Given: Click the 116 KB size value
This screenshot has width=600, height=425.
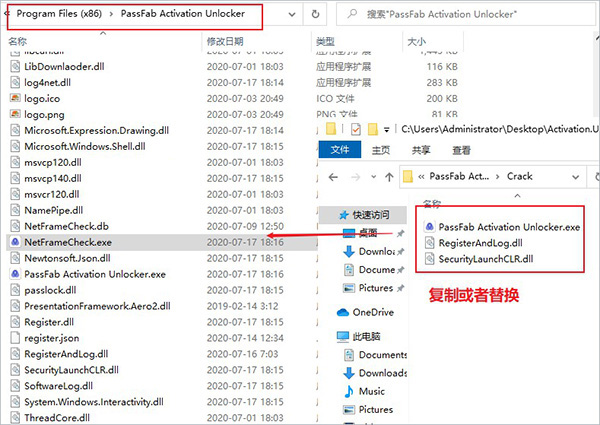Looking at the screenshot, I should [x=442, y=67].
